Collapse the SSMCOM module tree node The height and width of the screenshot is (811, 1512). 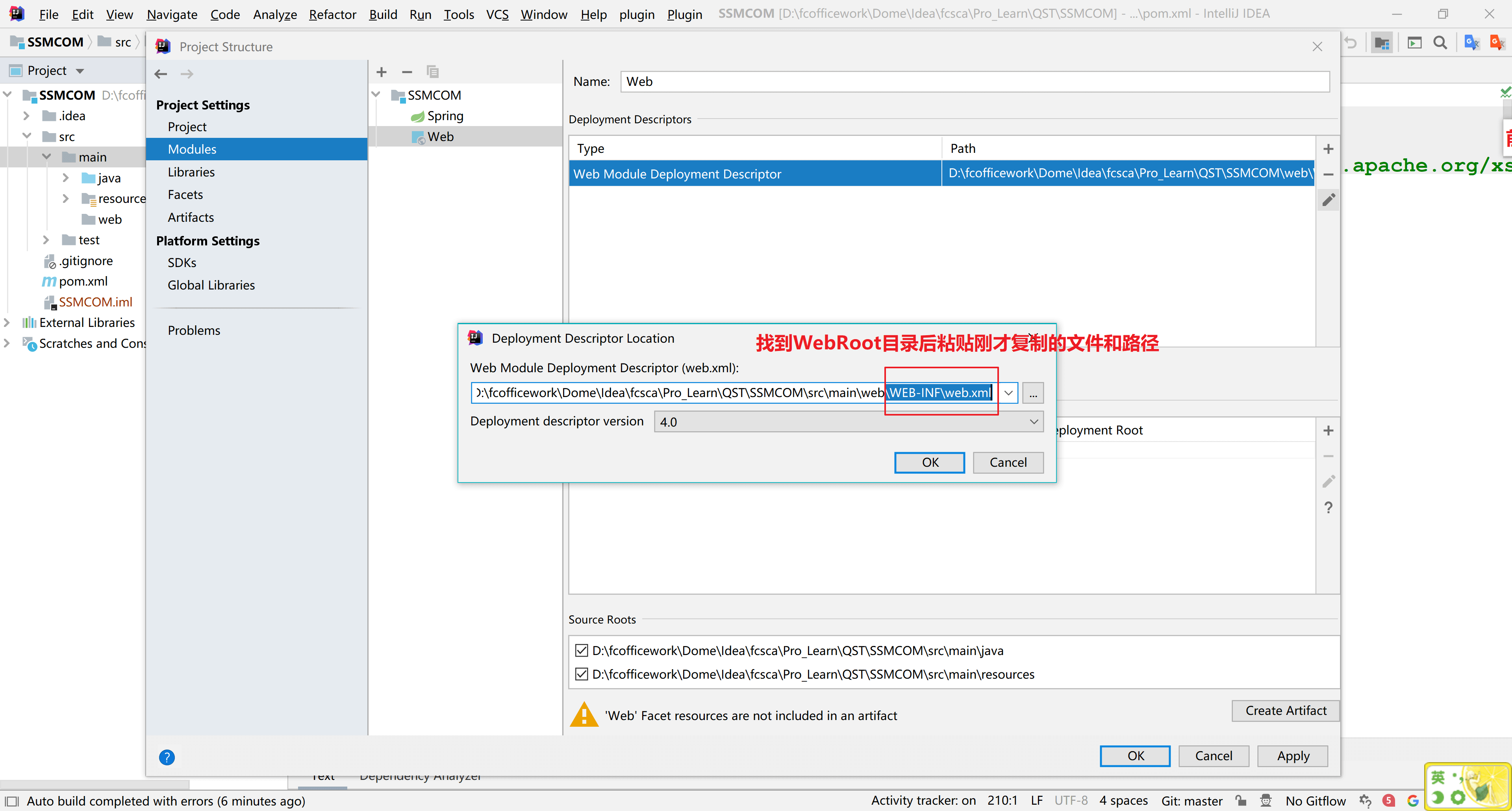(x=376, y=95)
